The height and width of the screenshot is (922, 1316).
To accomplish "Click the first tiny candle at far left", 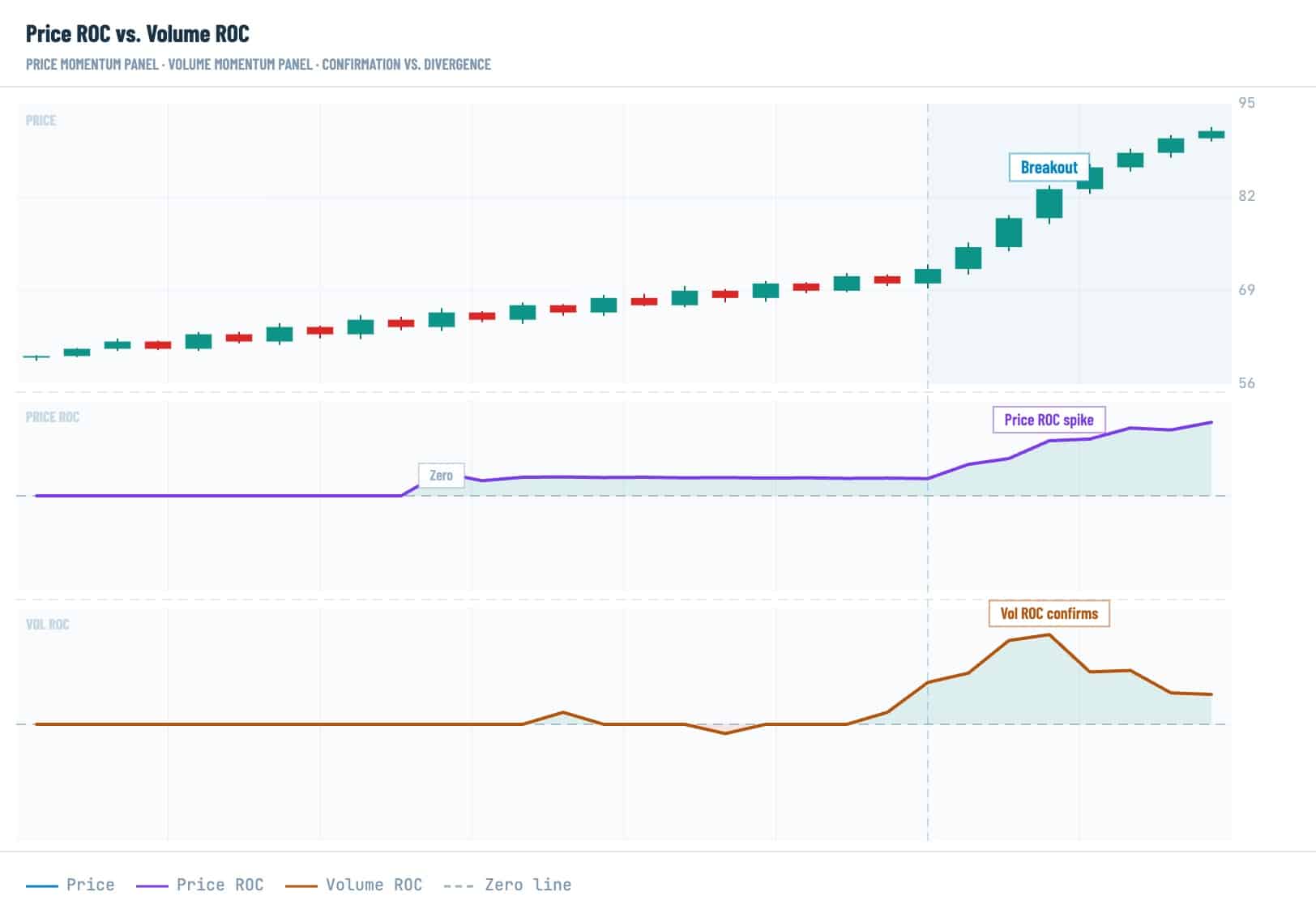I will click(x=36, y=356).
